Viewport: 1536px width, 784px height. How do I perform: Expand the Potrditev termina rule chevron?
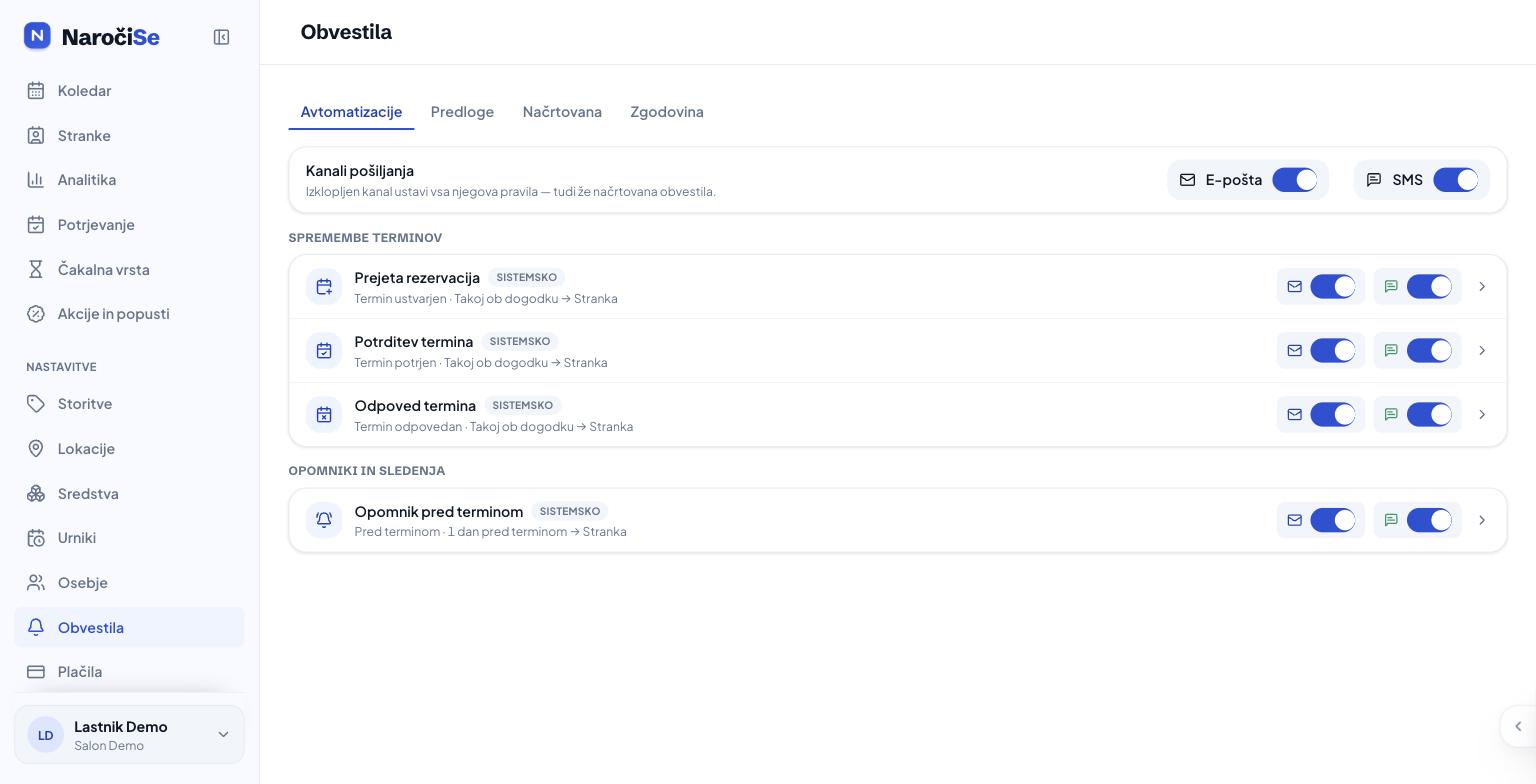click(x=1482, y=351)
